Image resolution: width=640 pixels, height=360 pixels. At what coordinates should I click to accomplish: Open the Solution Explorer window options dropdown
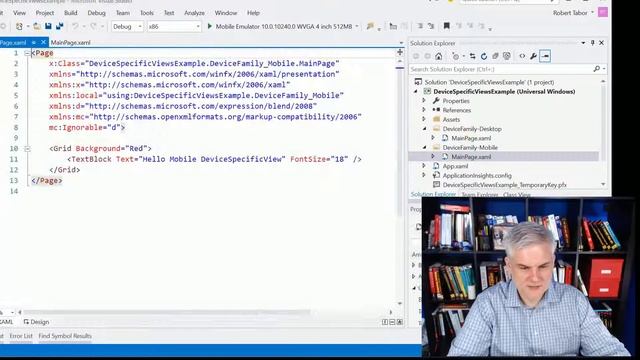pos(583,43)
